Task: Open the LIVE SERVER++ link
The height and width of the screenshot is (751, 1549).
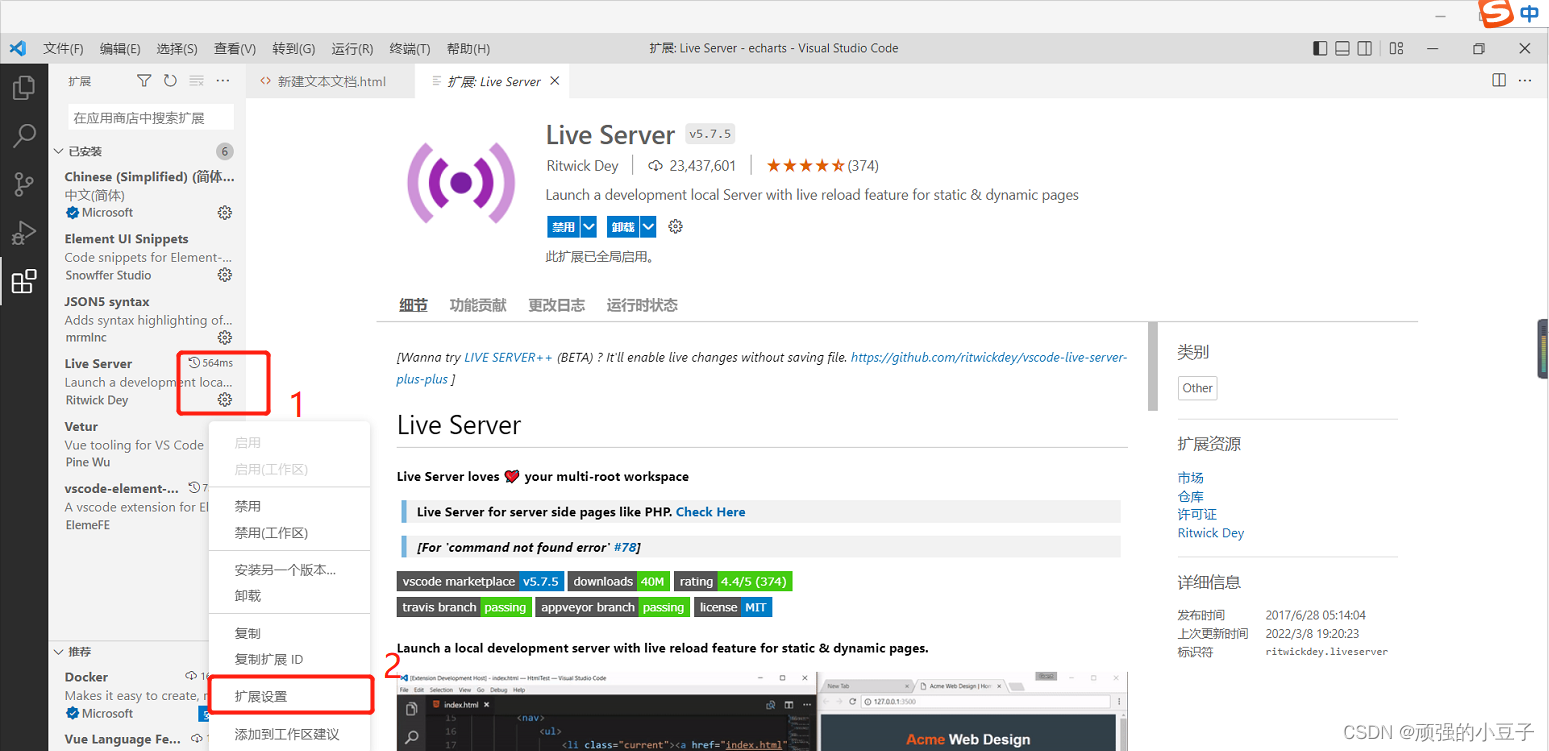Action: (x=508, y=357)
